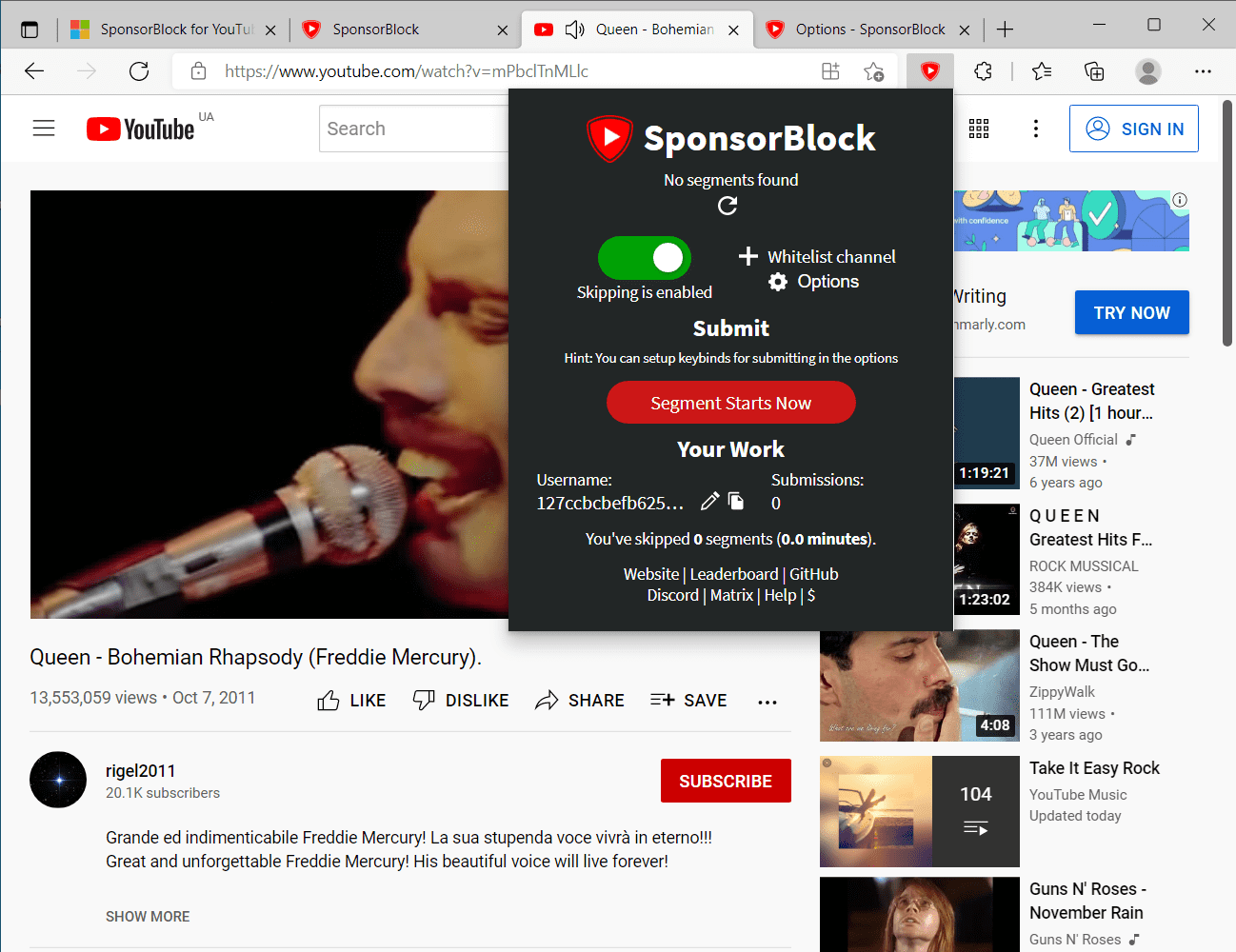Click the dollar sign donate link

(811, 595)
